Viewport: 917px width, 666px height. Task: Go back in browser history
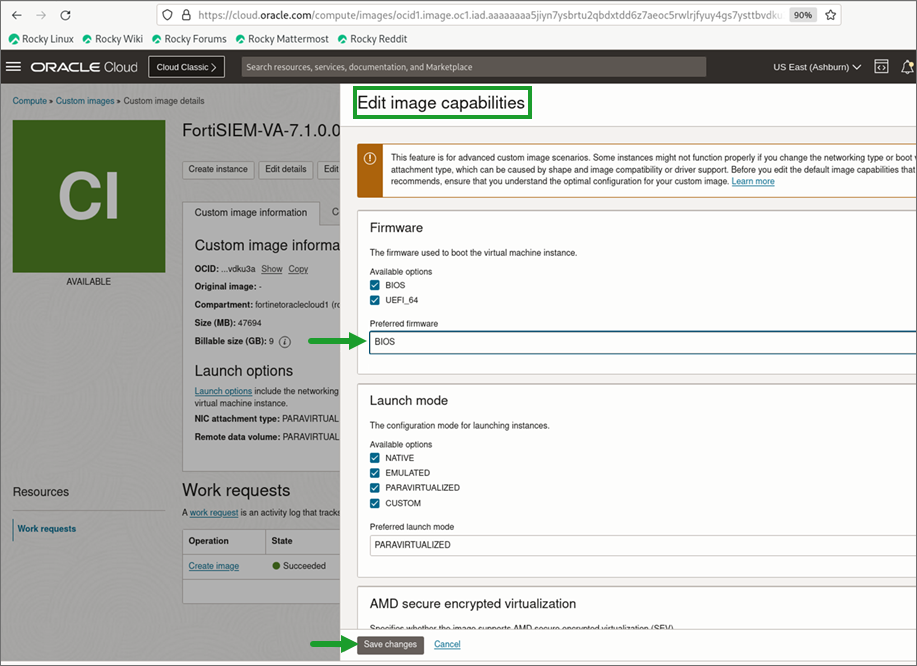(x=14, y=15)
